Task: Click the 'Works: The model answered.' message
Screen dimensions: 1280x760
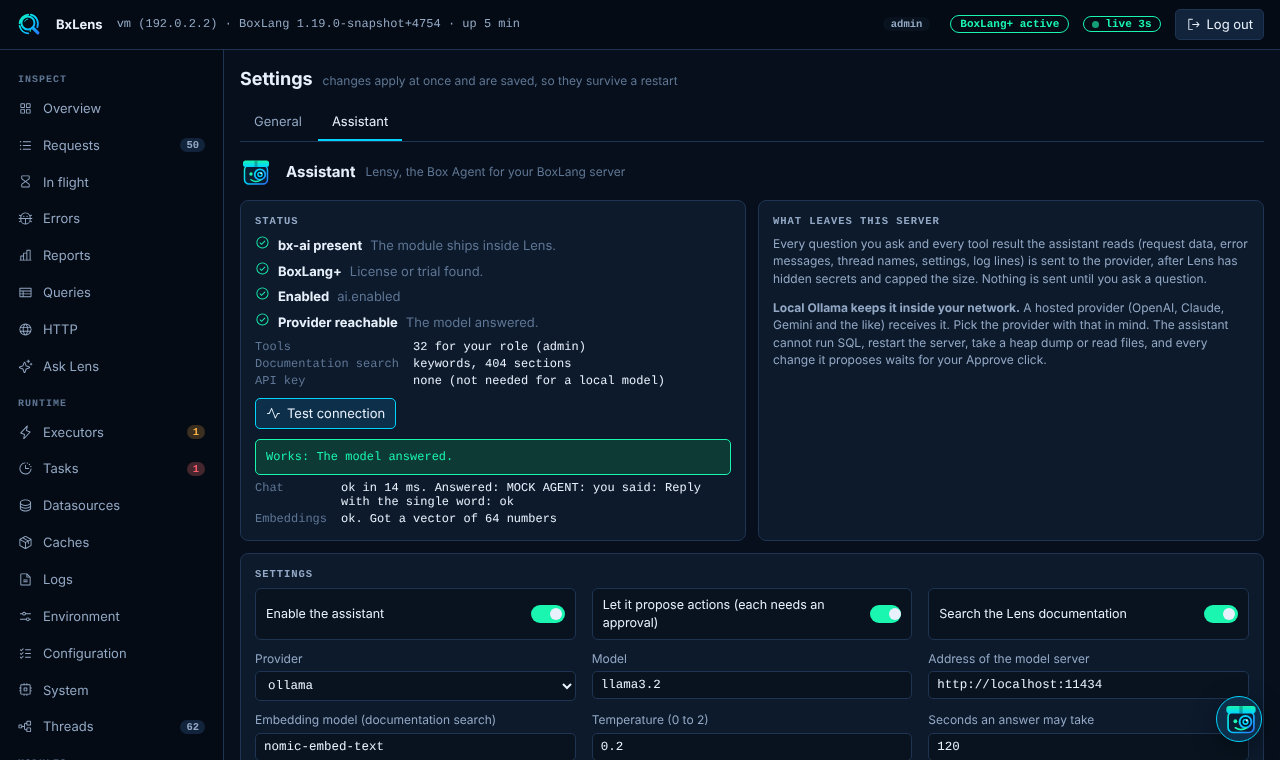Action: (x=493, y=456)
